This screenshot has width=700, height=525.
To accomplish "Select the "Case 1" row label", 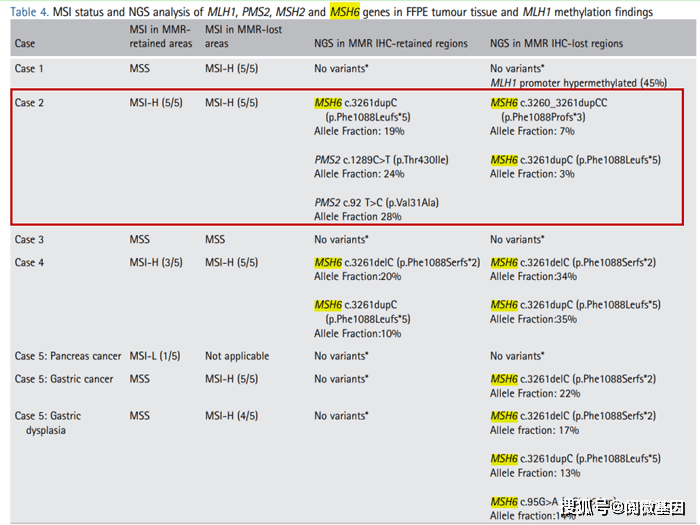I will (x=30, y=68).
